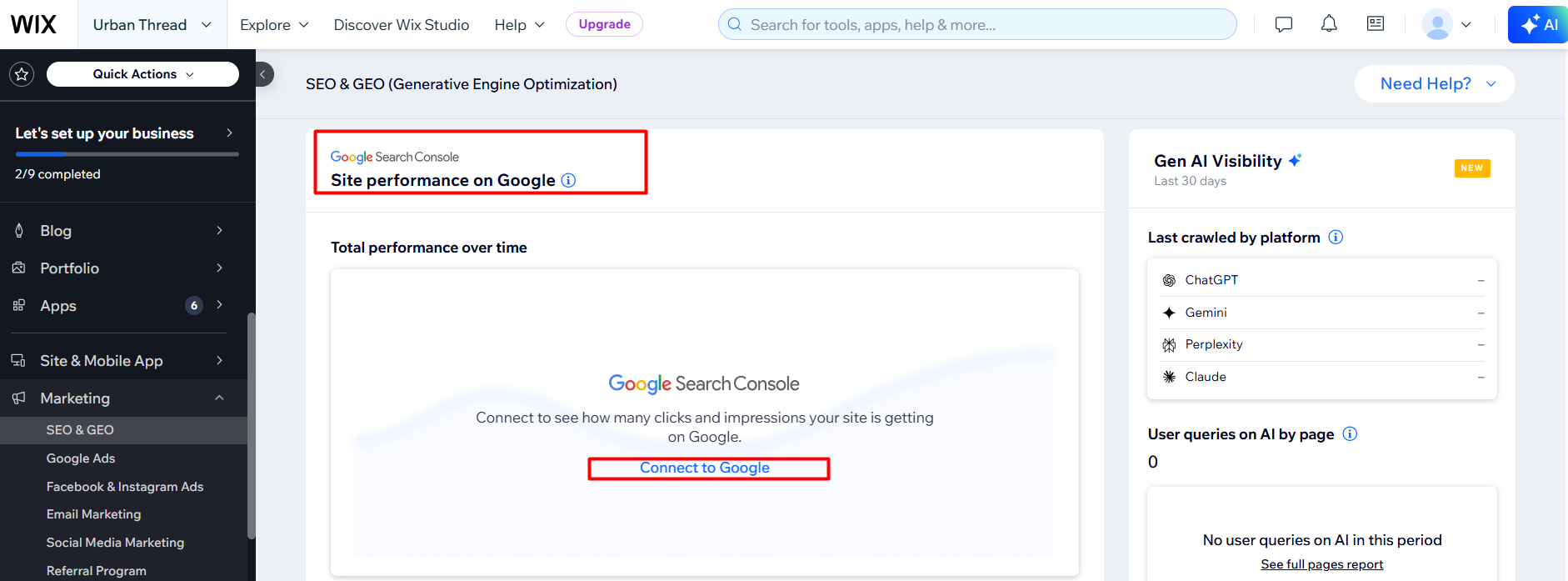The image size is (1568, 581).
Task: Select the Perplexity row
Action: 1322,344
